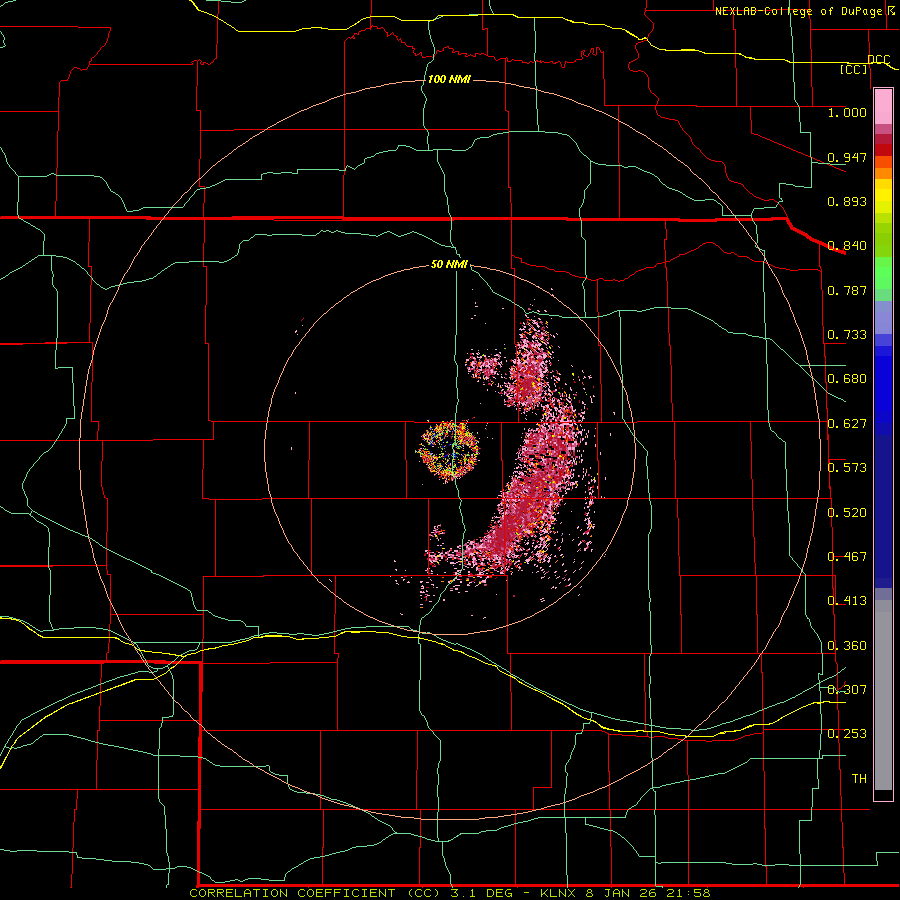Click the multicolored clutter circle at radar site
The image size is (900, 900).
pyautogui.click(x=448, y=450)
